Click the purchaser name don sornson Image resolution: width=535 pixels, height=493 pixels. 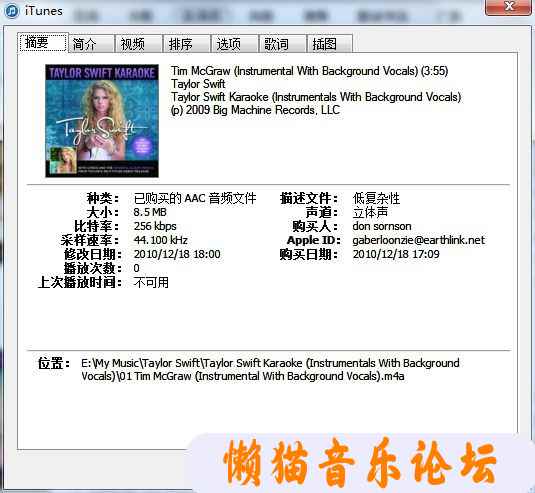pos(382,226)
